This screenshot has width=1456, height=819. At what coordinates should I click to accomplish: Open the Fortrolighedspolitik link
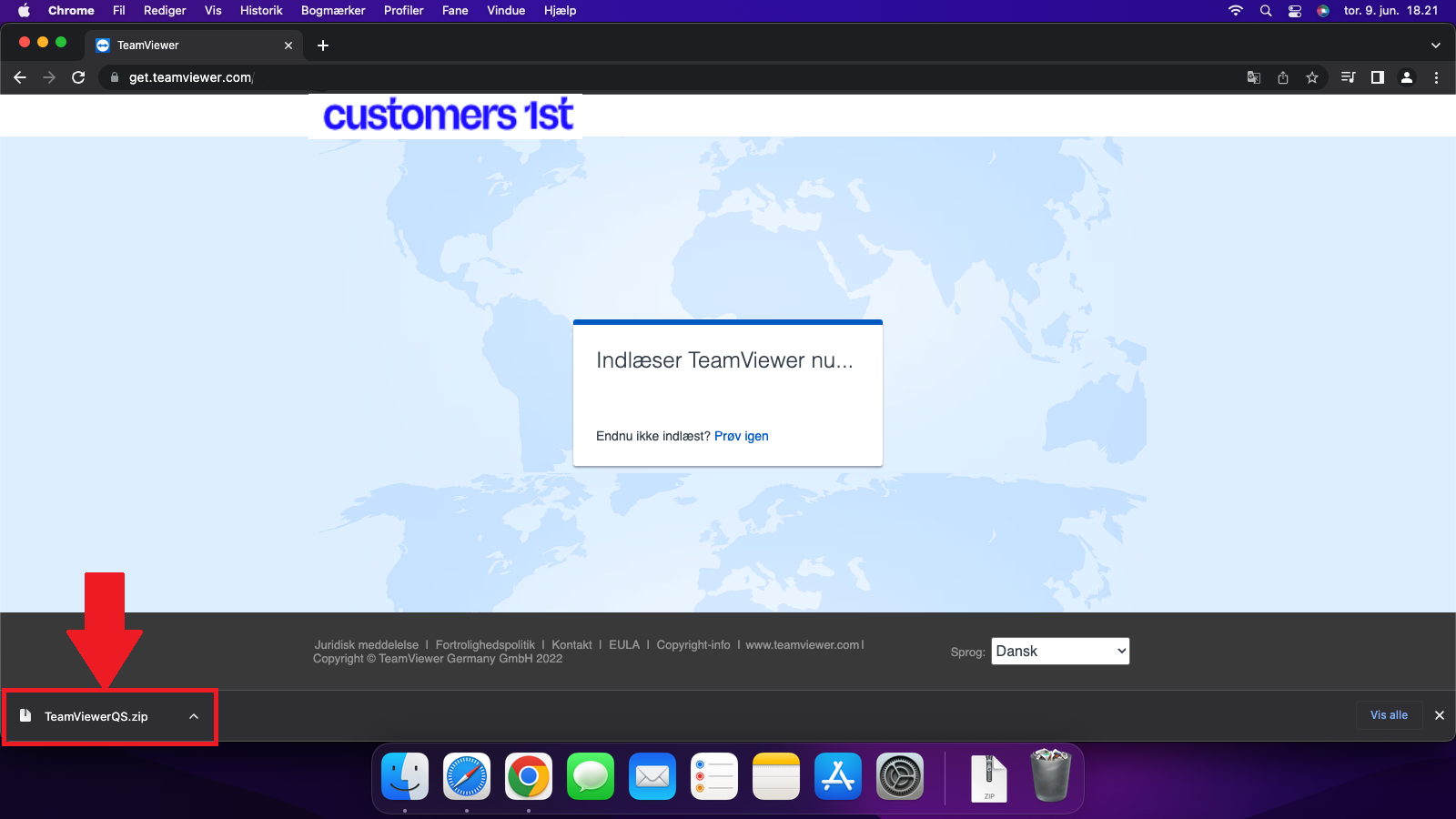tap(485, 644)
